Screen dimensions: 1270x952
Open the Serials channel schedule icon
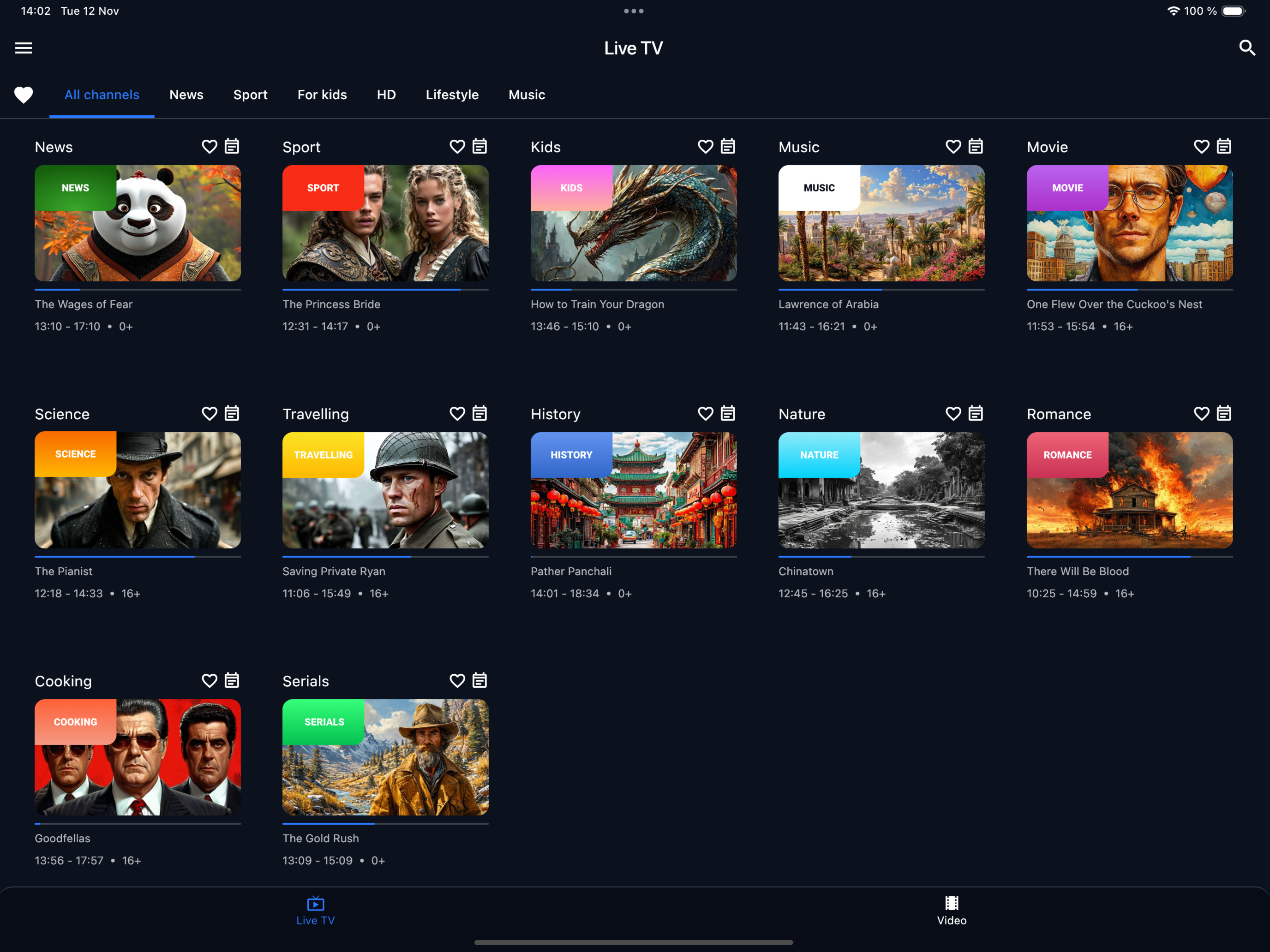tap(480, 681)
